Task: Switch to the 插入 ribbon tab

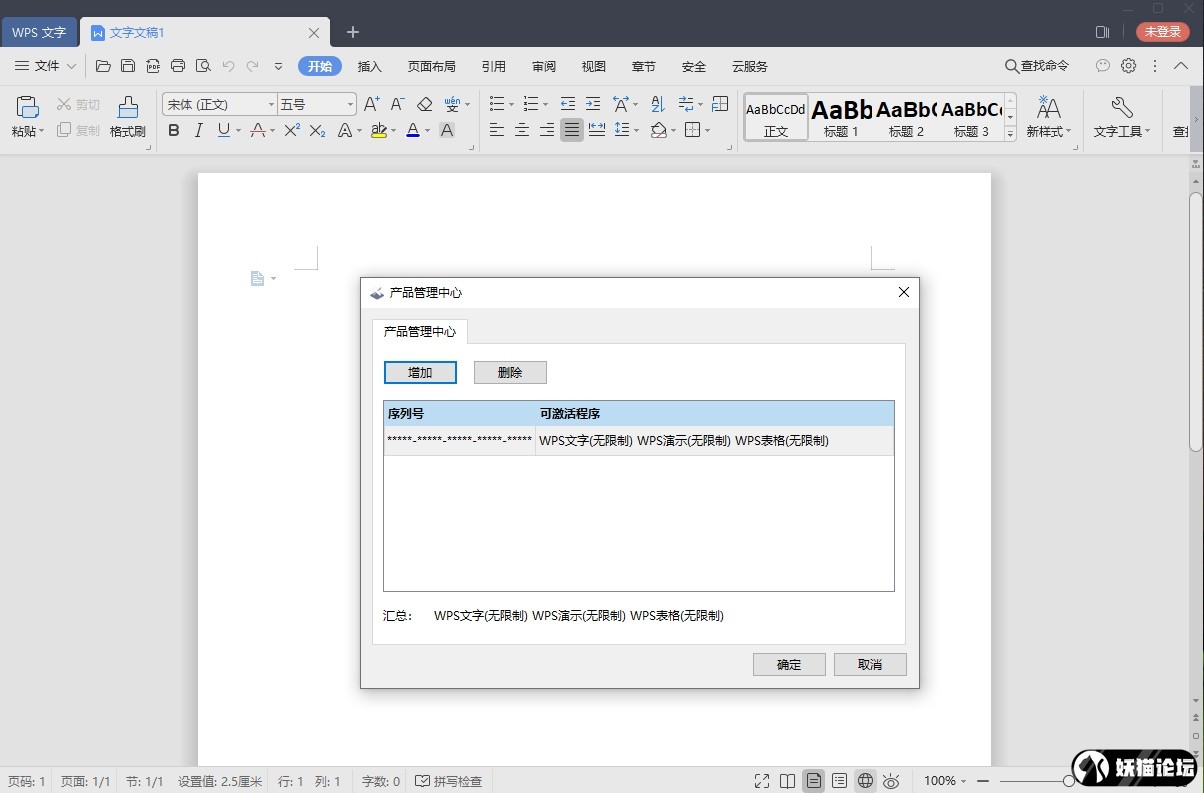Action: [x=370, y=66]
